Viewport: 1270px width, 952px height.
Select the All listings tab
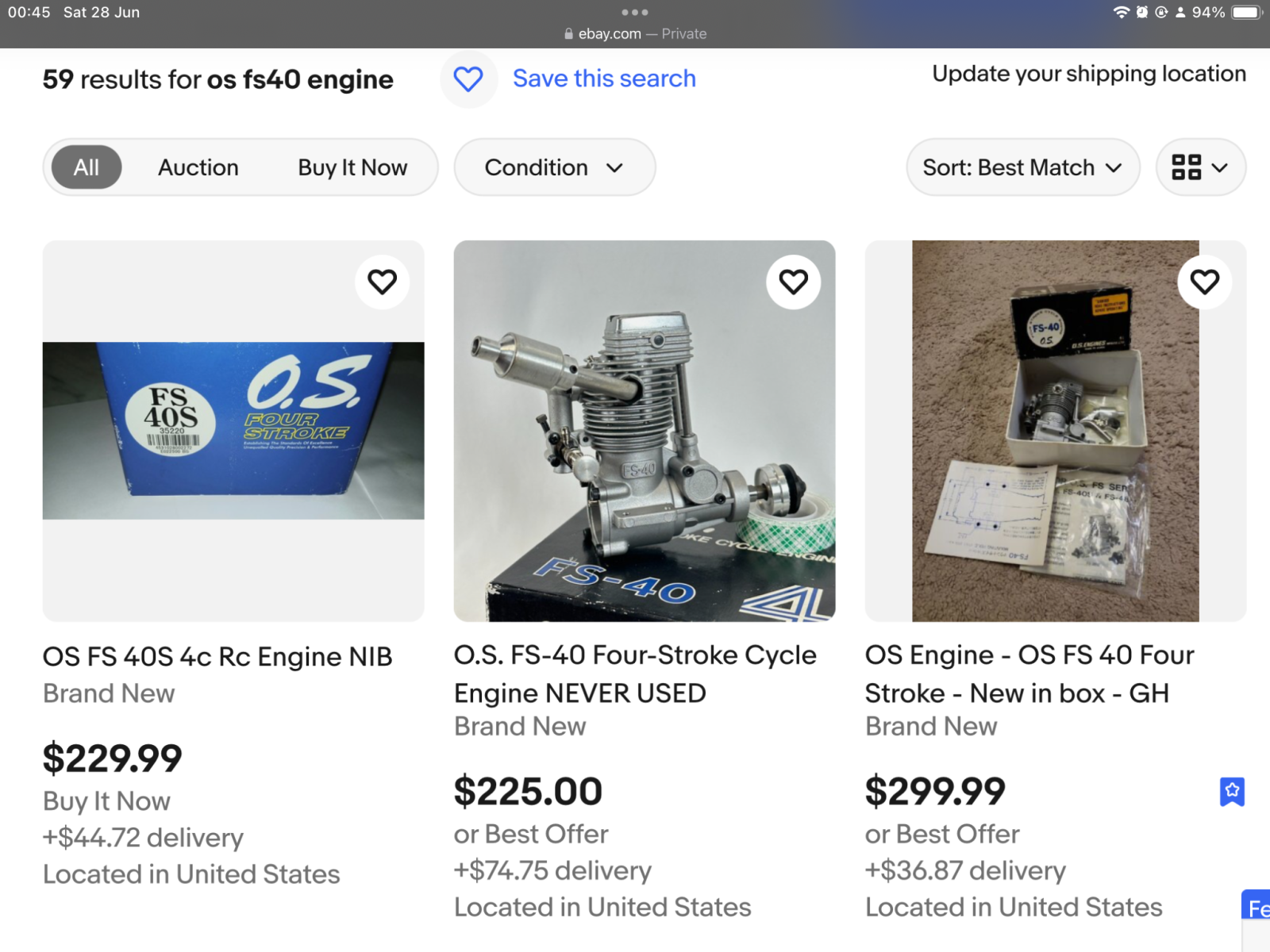coord(87,167)
